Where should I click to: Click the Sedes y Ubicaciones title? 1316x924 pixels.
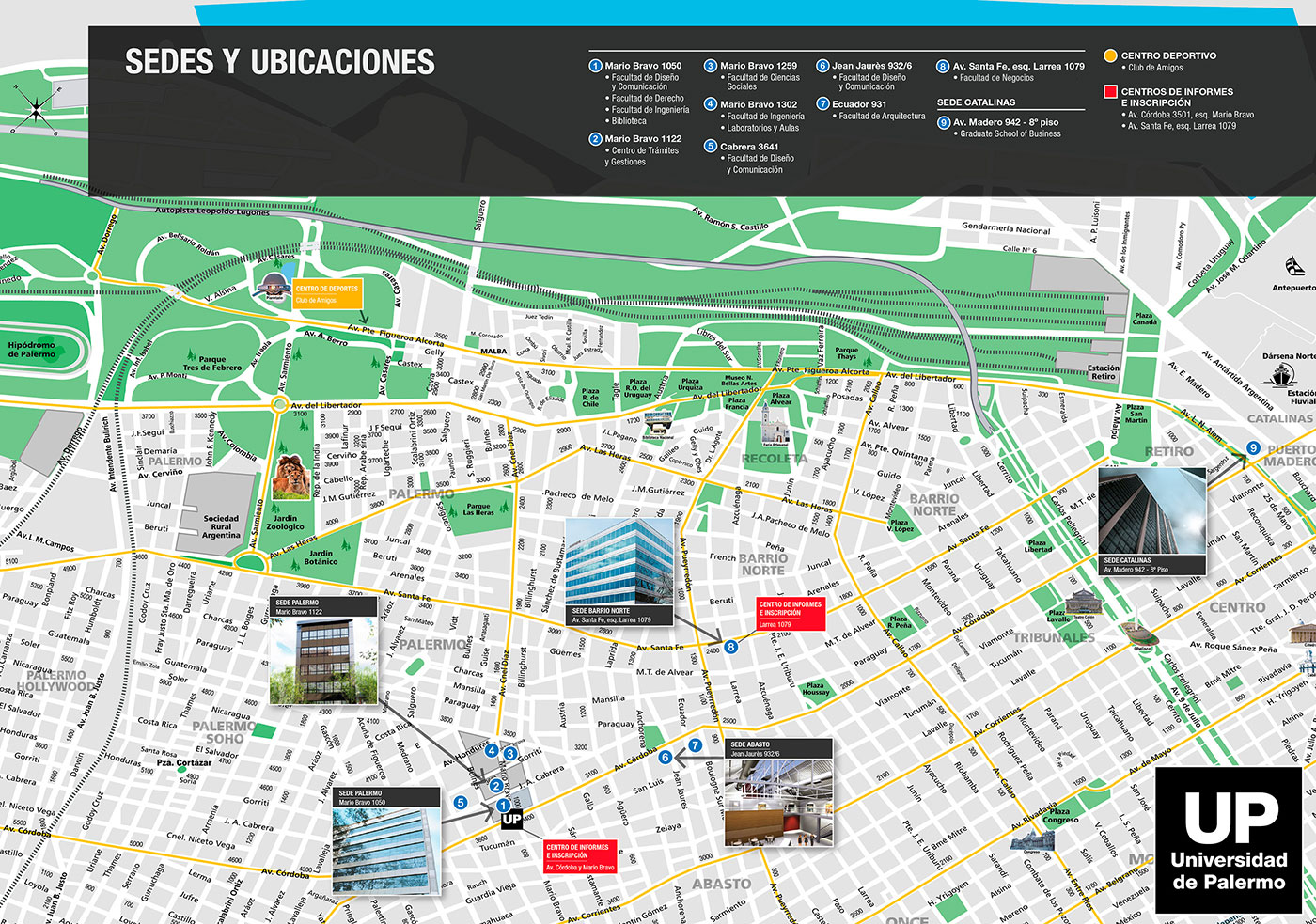click(x=280, y=62)
